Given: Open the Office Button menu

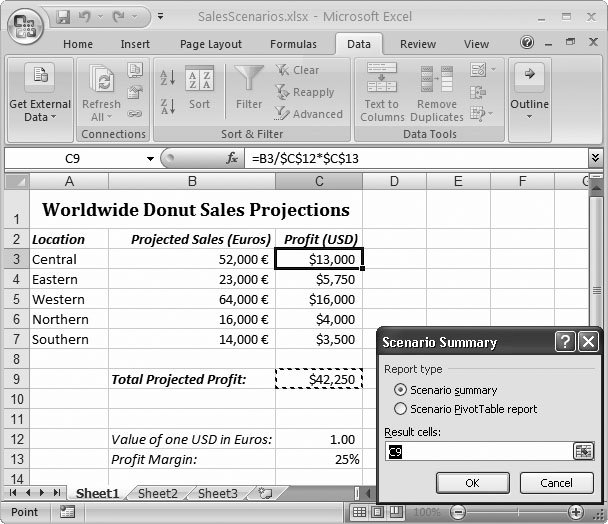Looking at the screenshot, I should [25, 26].
